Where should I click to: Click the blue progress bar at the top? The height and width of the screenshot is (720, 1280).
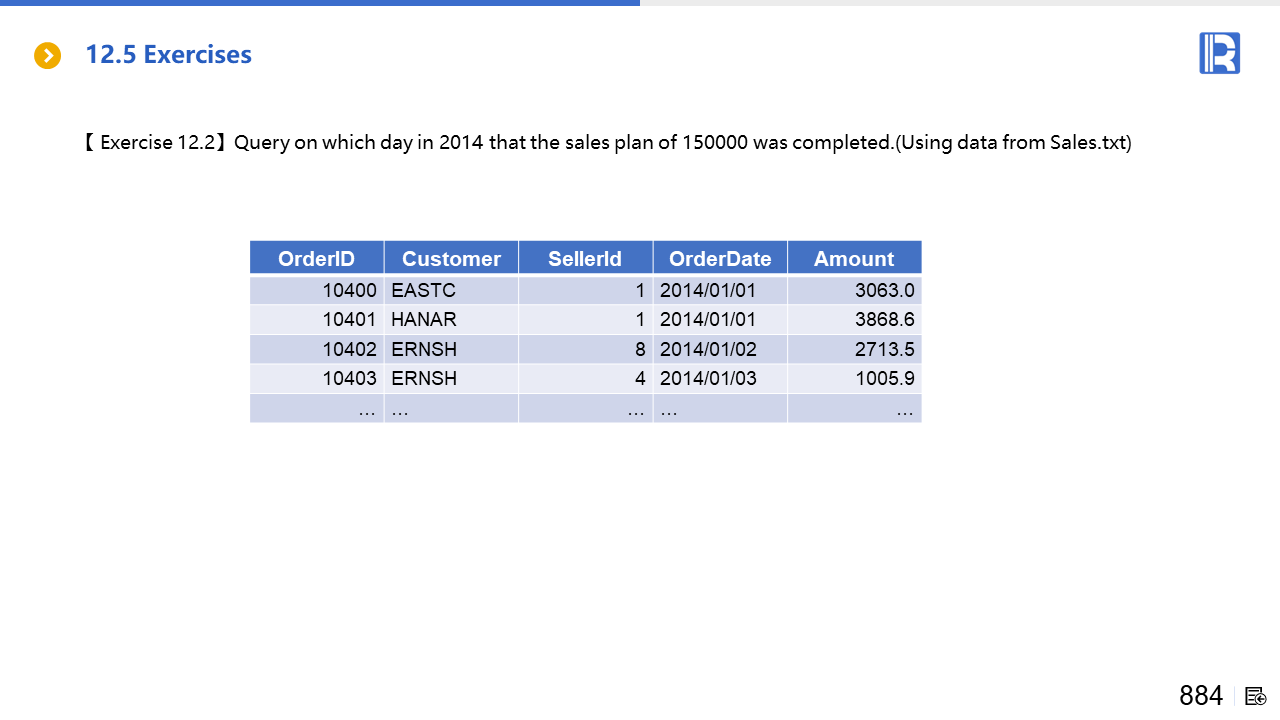(320, 3)
